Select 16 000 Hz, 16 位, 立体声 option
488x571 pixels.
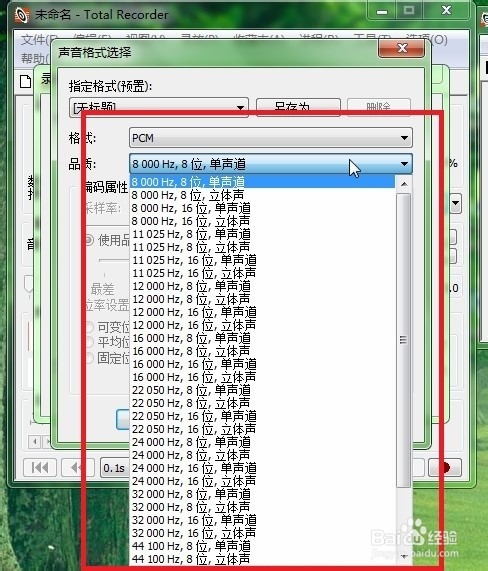pyautogui.click(x=262, y=377)
